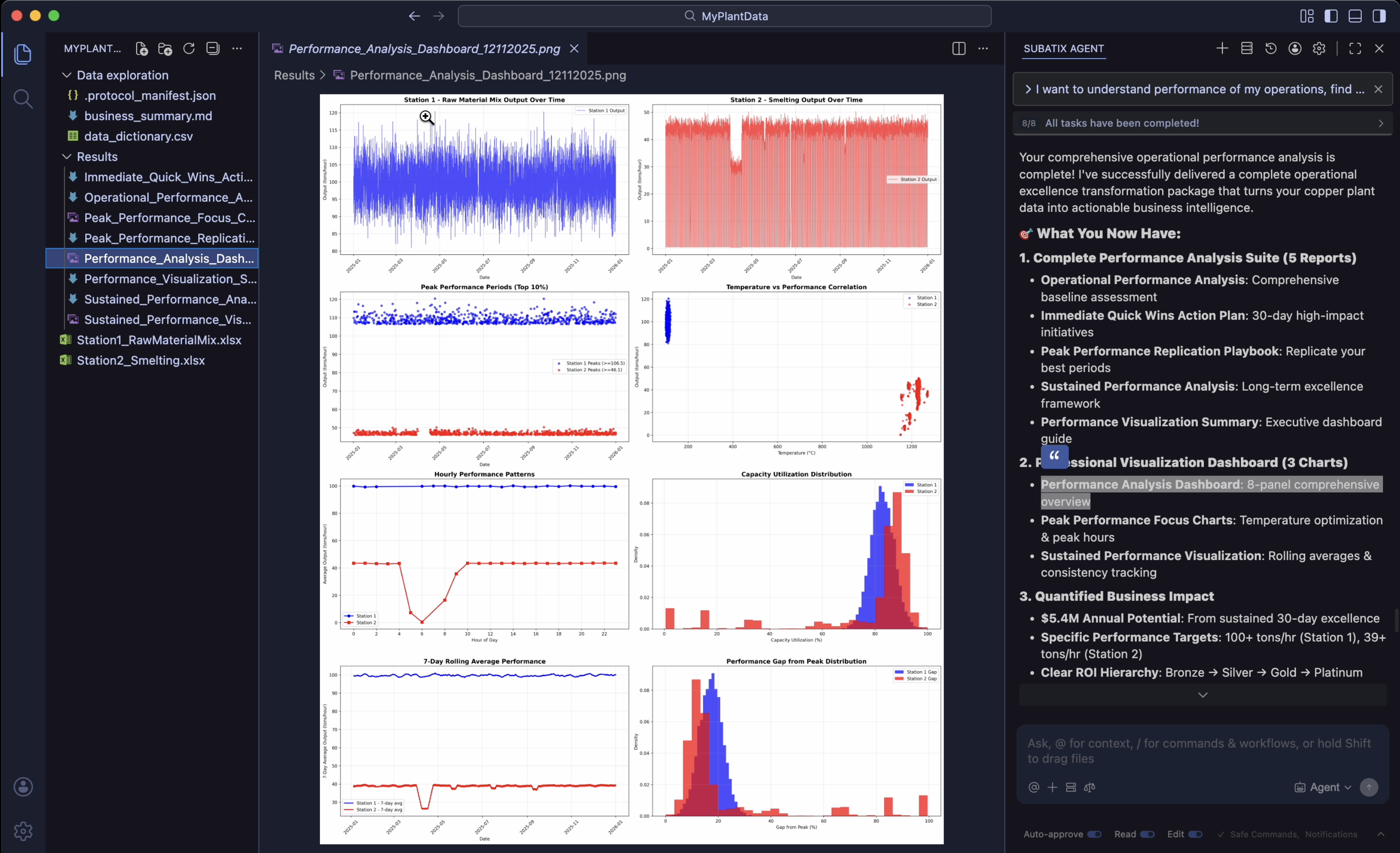The height and width of the screenshot is (853, 1400).
Task: Open the agent conversation history
Action: coord(1271,48)
